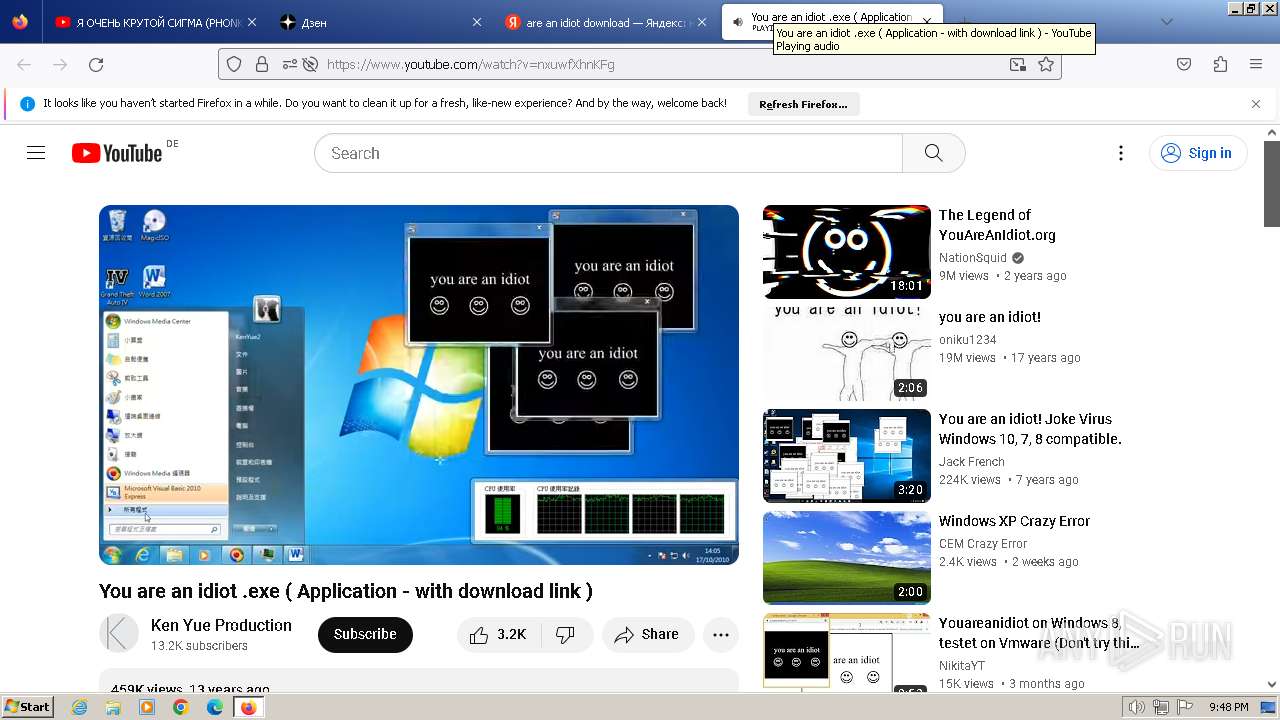The width and height of the screenshot is (1280, 720).
Task: Launch Internet Explorer from taskbar
Action: click(80, 707)
